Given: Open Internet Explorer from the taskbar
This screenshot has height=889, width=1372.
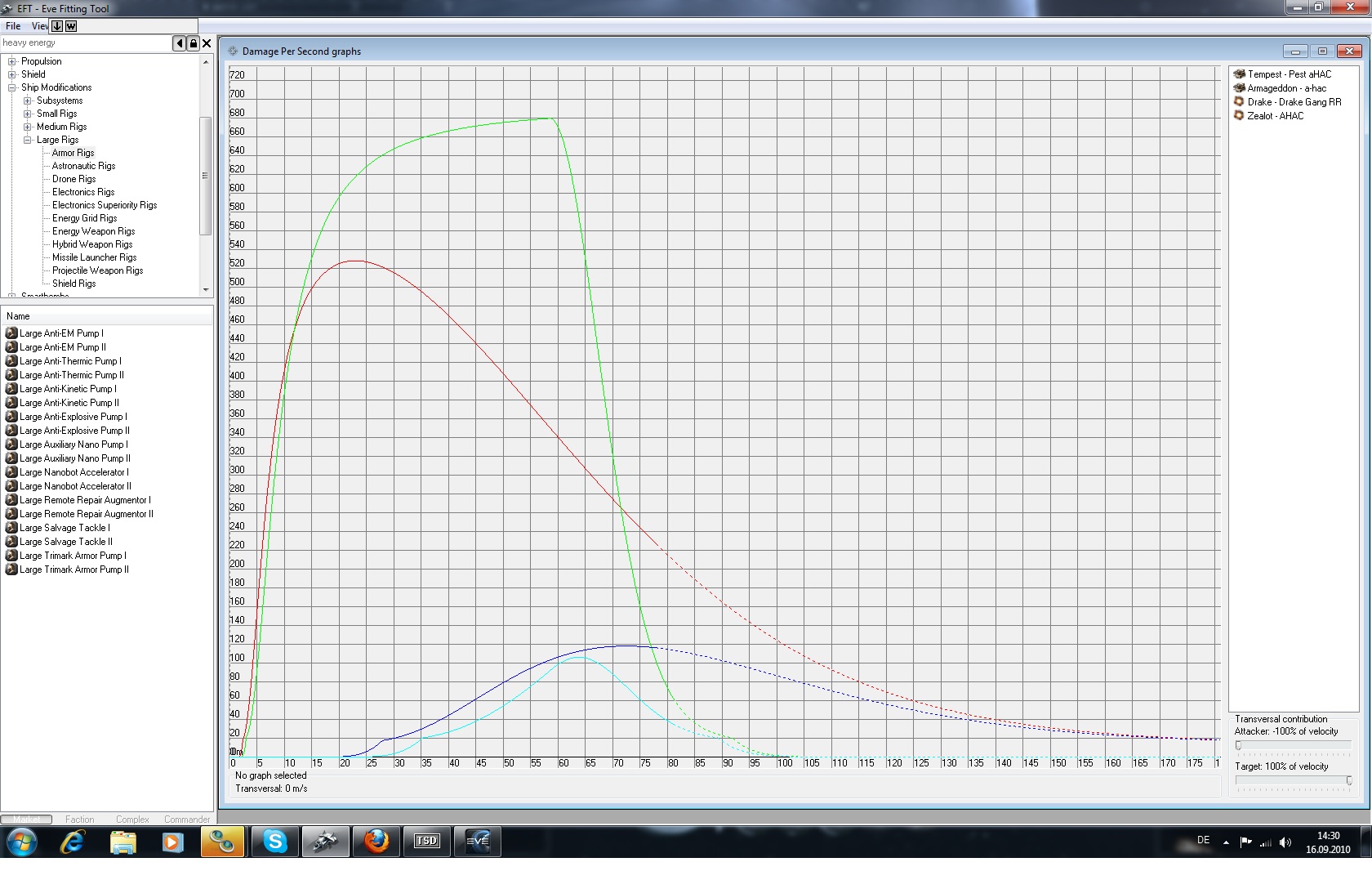Looking at the screenshot, I should click(x=73, y=841).
